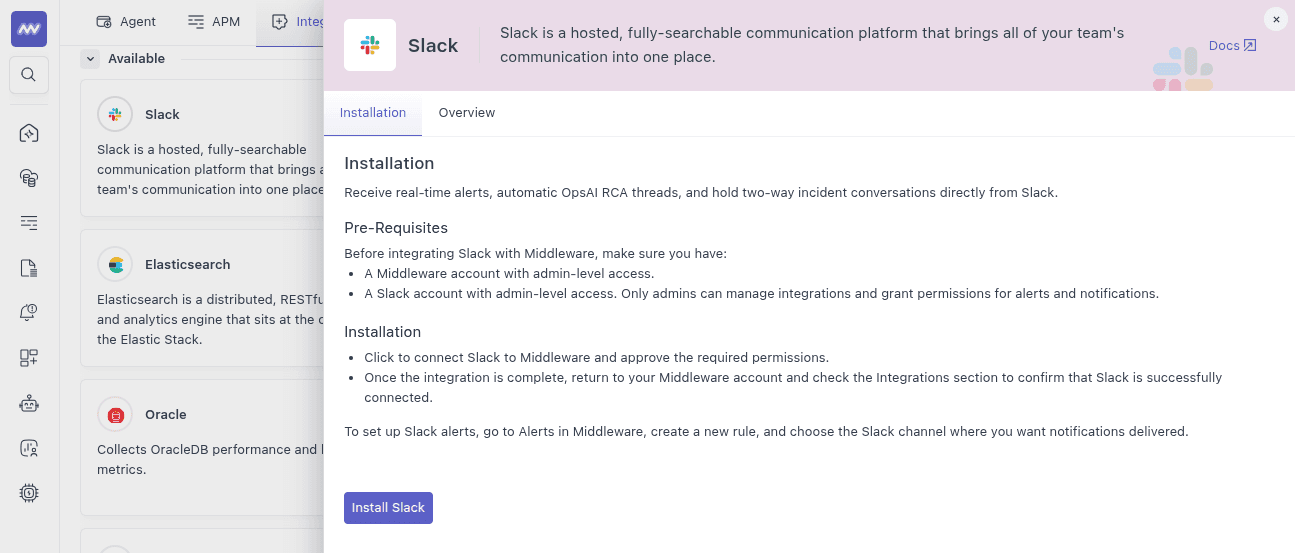
Task: Open the APM traces lines icon in the sidebar
Action: pyautogui.click(x=29, y=223)
